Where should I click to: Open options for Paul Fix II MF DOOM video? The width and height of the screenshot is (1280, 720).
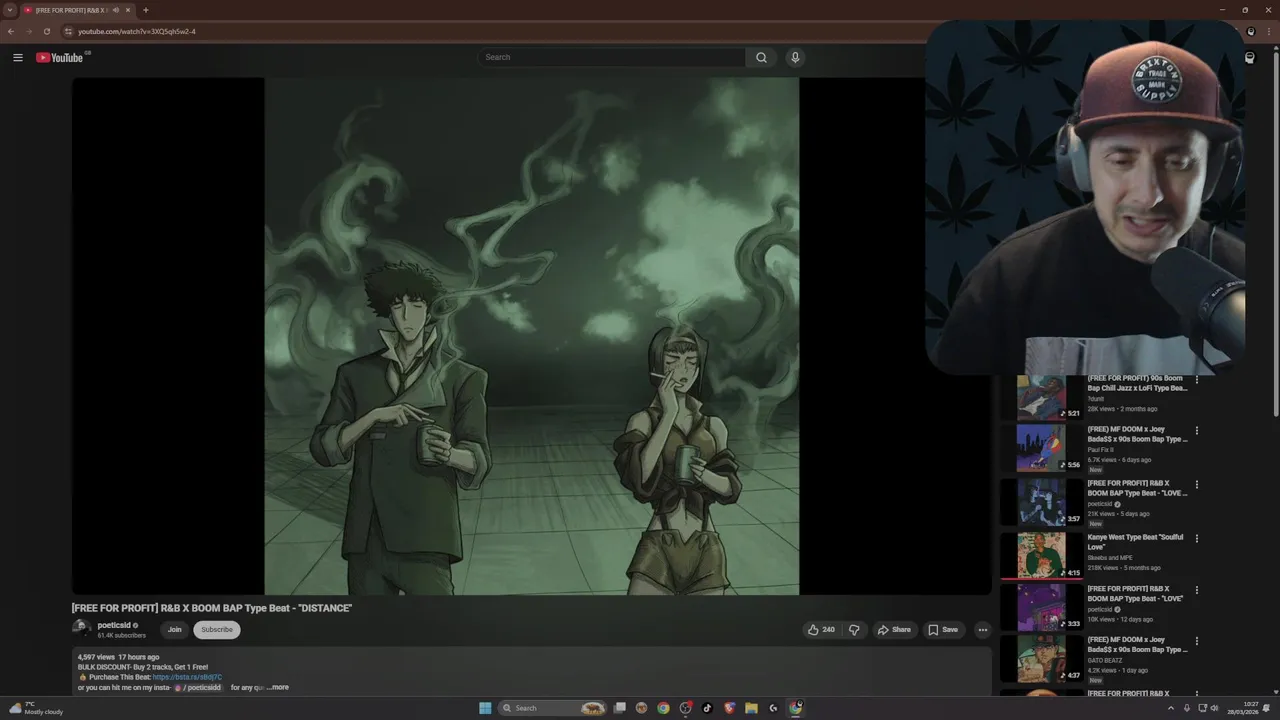point(1196,431)
